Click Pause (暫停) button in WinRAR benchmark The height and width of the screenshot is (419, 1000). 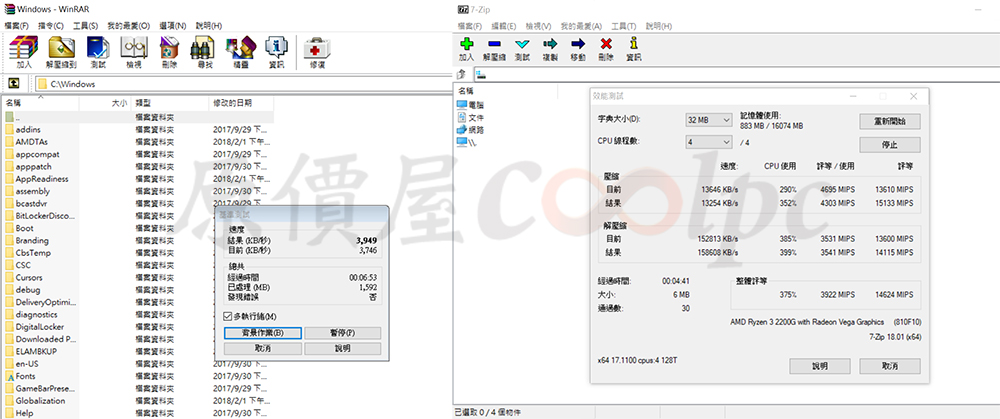point(342,333)
